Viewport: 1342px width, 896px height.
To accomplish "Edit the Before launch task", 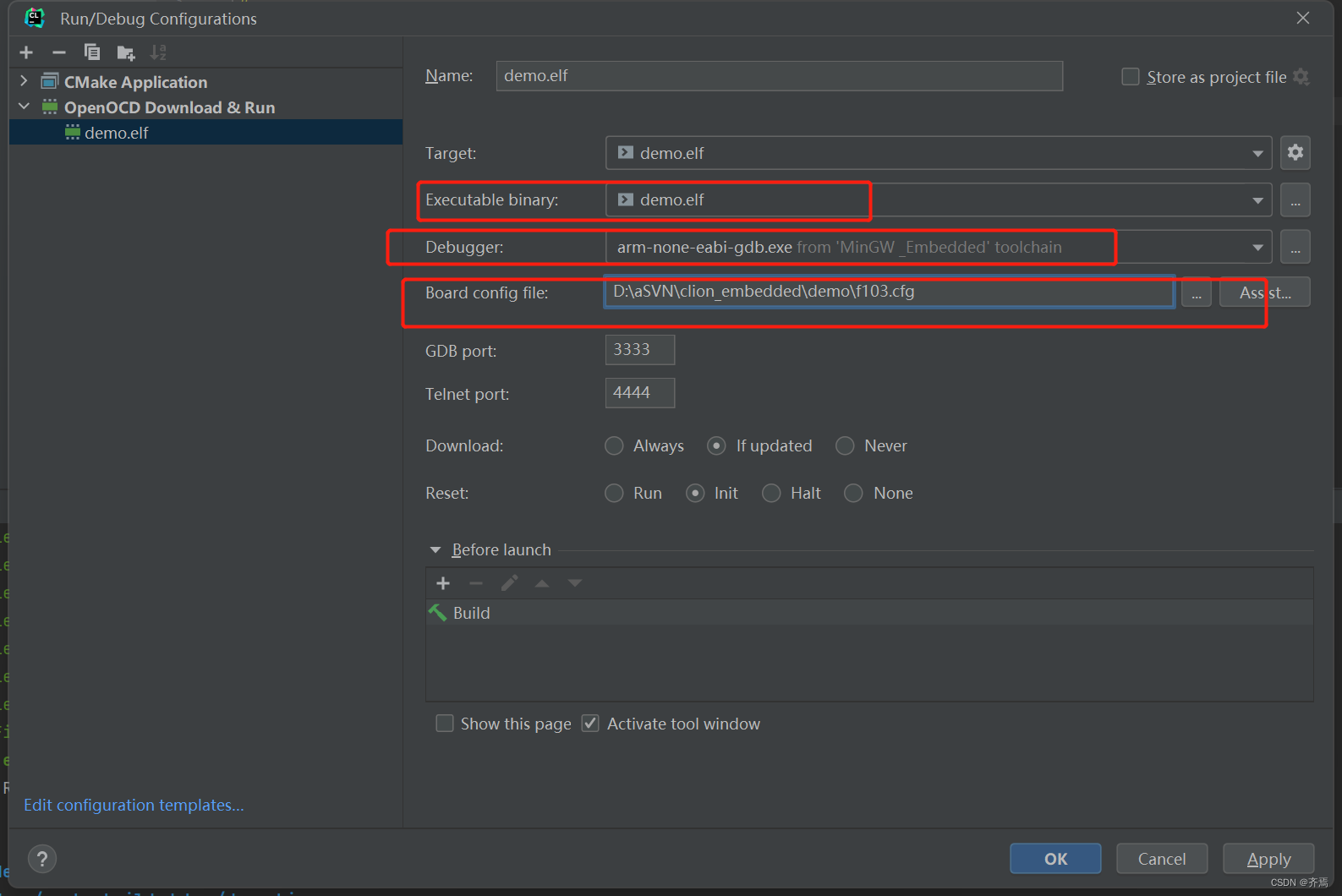I will [x=509, y=583].
